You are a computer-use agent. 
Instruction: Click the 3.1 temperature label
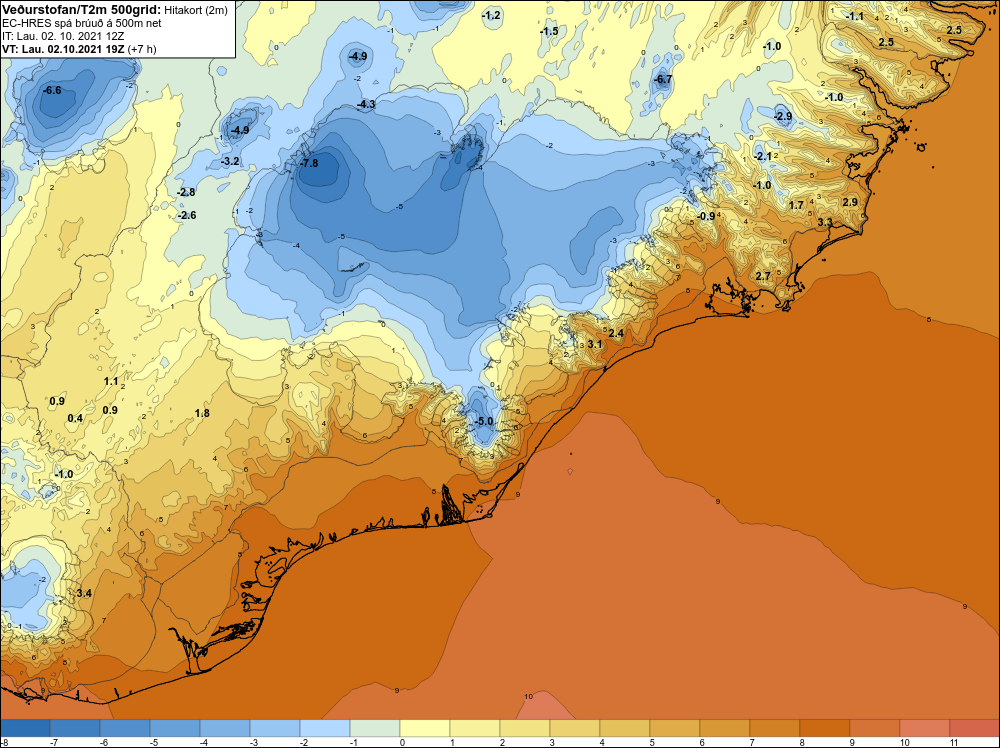tap(594, 344)
